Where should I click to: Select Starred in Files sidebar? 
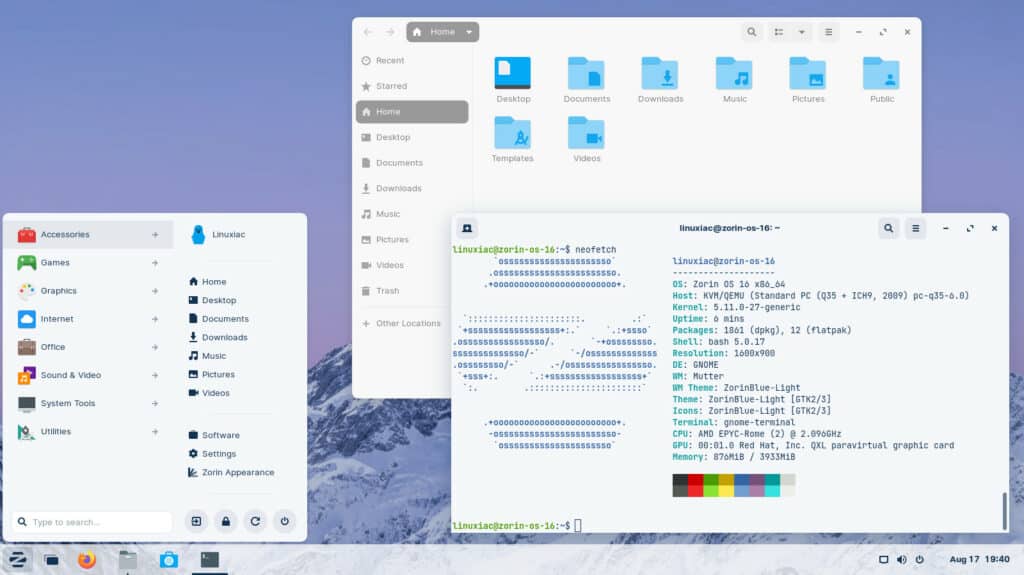[x=412, y=86]
